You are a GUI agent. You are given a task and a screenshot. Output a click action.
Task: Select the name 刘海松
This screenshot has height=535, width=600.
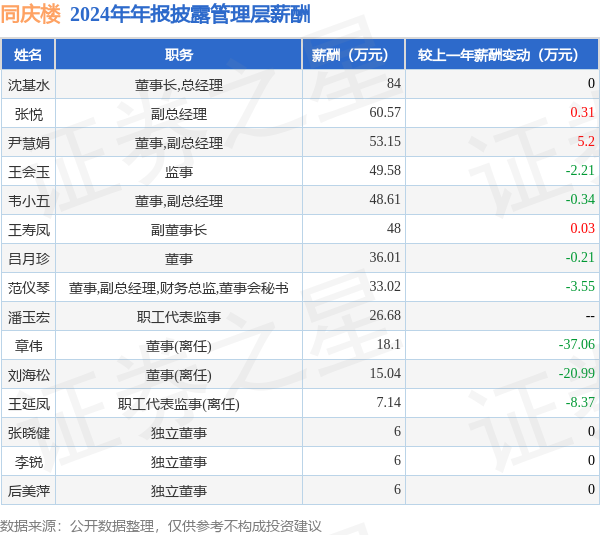29,375
